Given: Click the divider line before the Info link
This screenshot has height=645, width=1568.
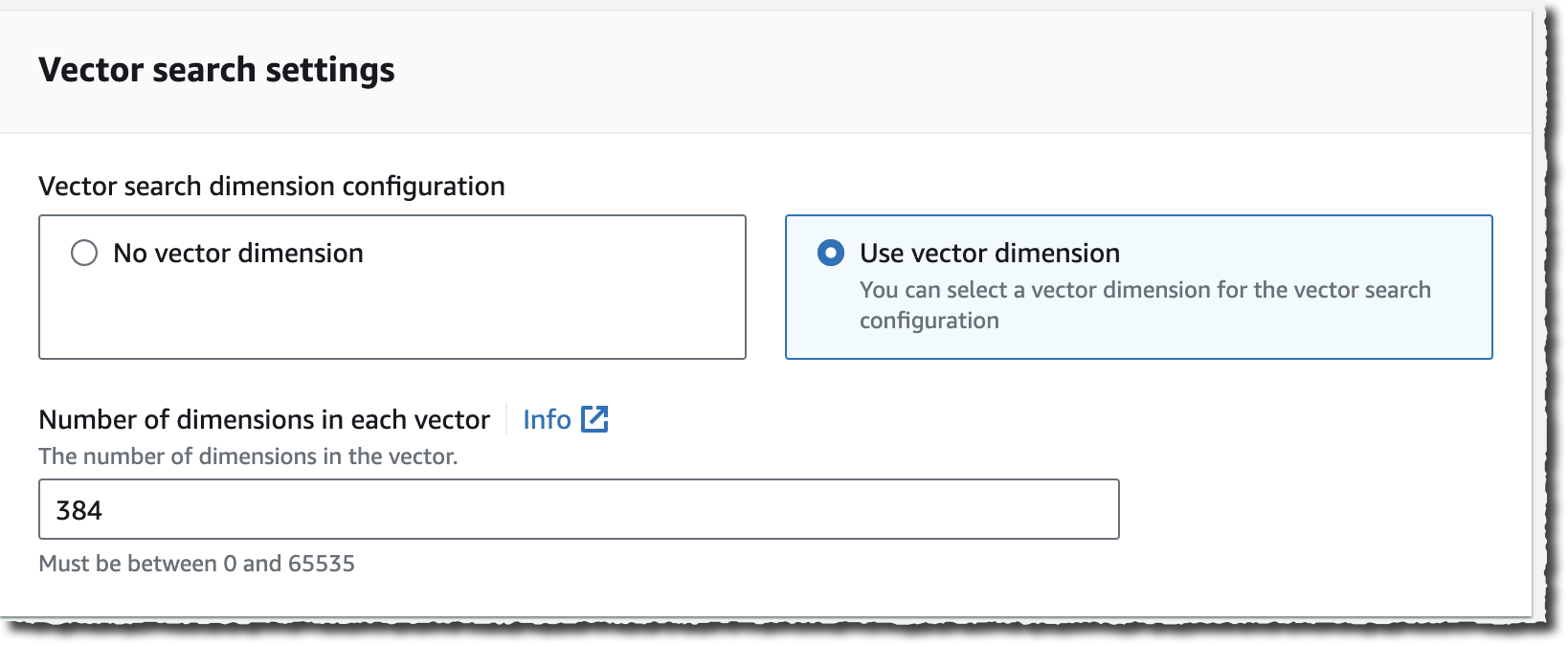Looking at the screenshot, I should (x=506, y=419).
